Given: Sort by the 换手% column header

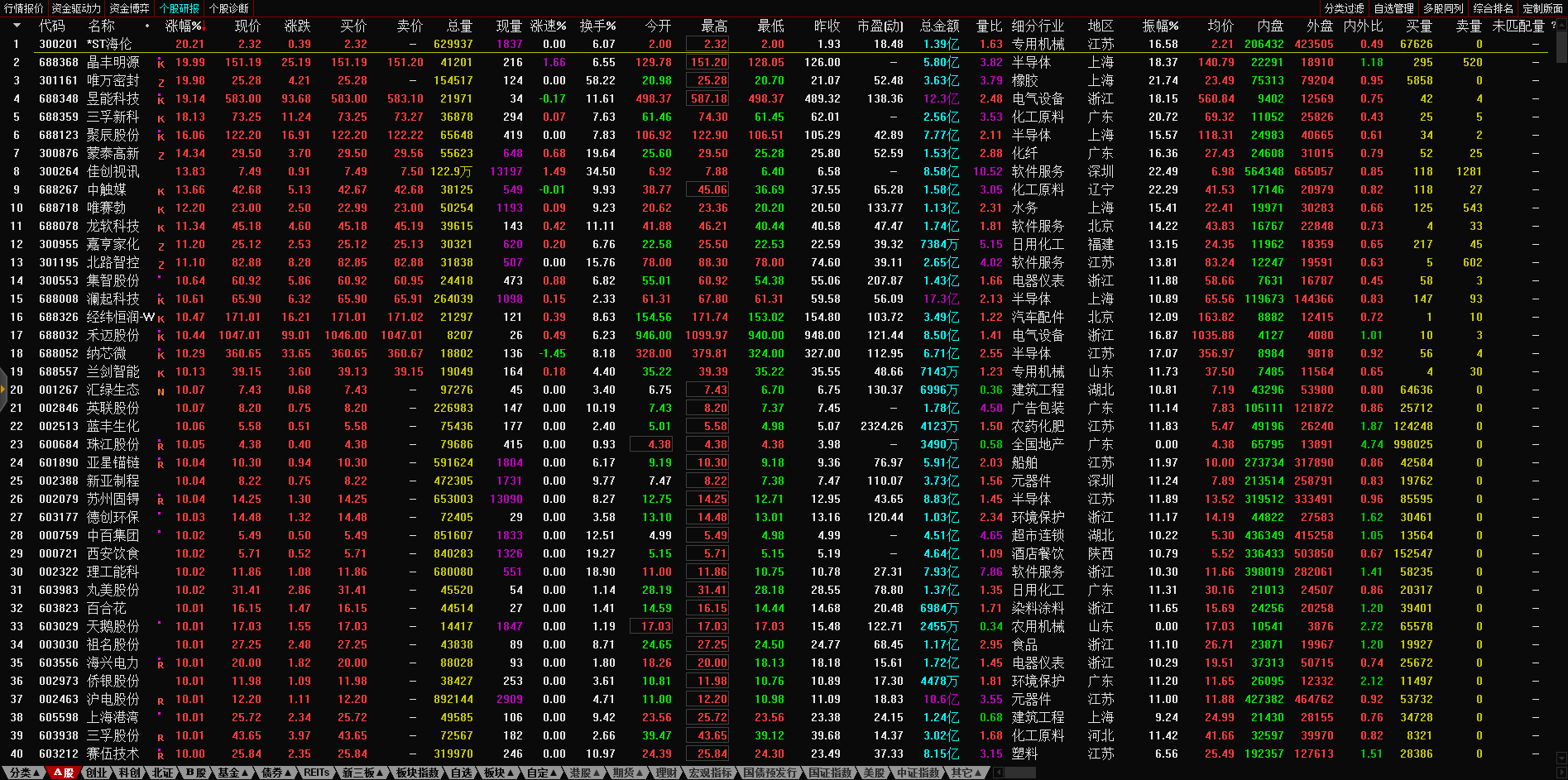Looking at the screenshot, I should [x=597, y=26].
